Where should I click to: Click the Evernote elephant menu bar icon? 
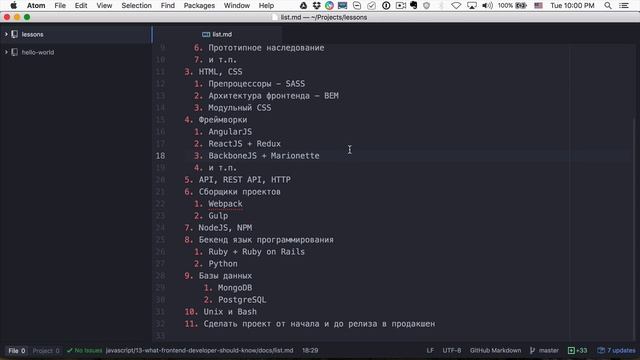413,5
